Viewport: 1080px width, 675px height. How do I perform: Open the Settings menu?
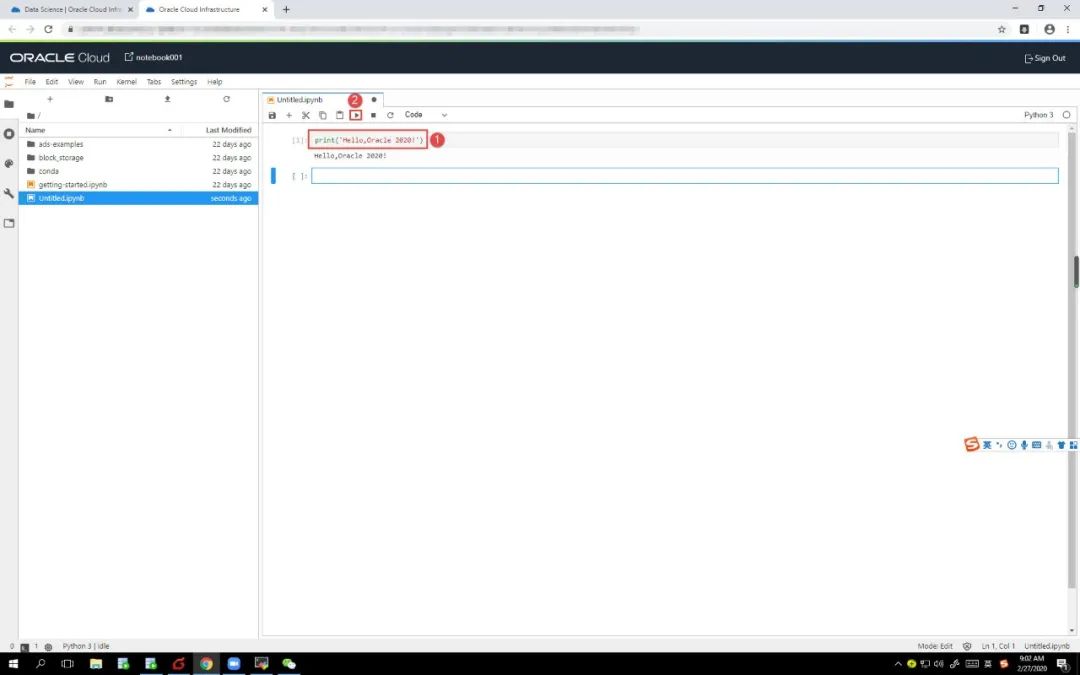[x=184, y=81]
